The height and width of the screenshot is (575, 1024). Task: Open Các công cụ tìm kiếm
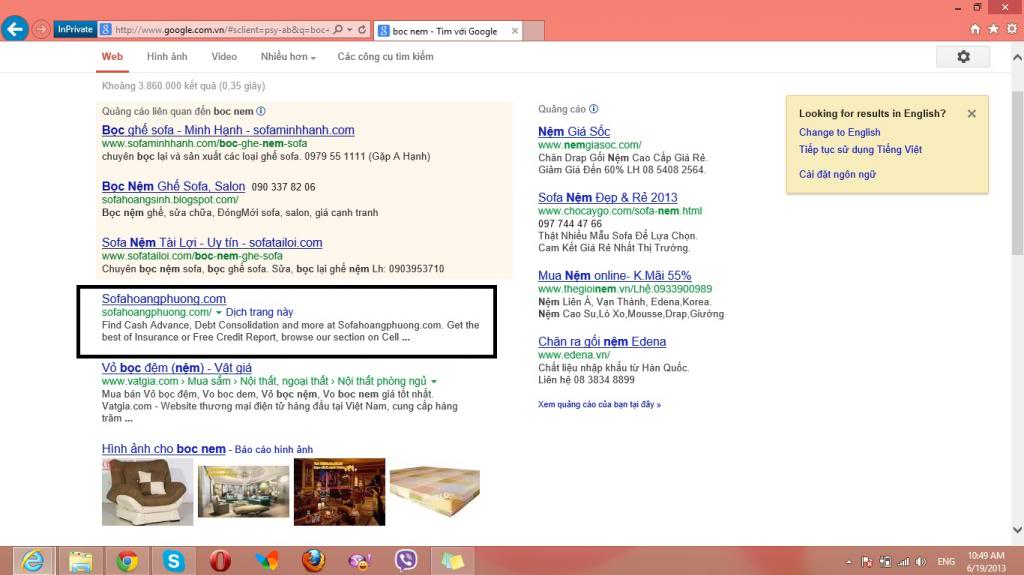point(385,57)
